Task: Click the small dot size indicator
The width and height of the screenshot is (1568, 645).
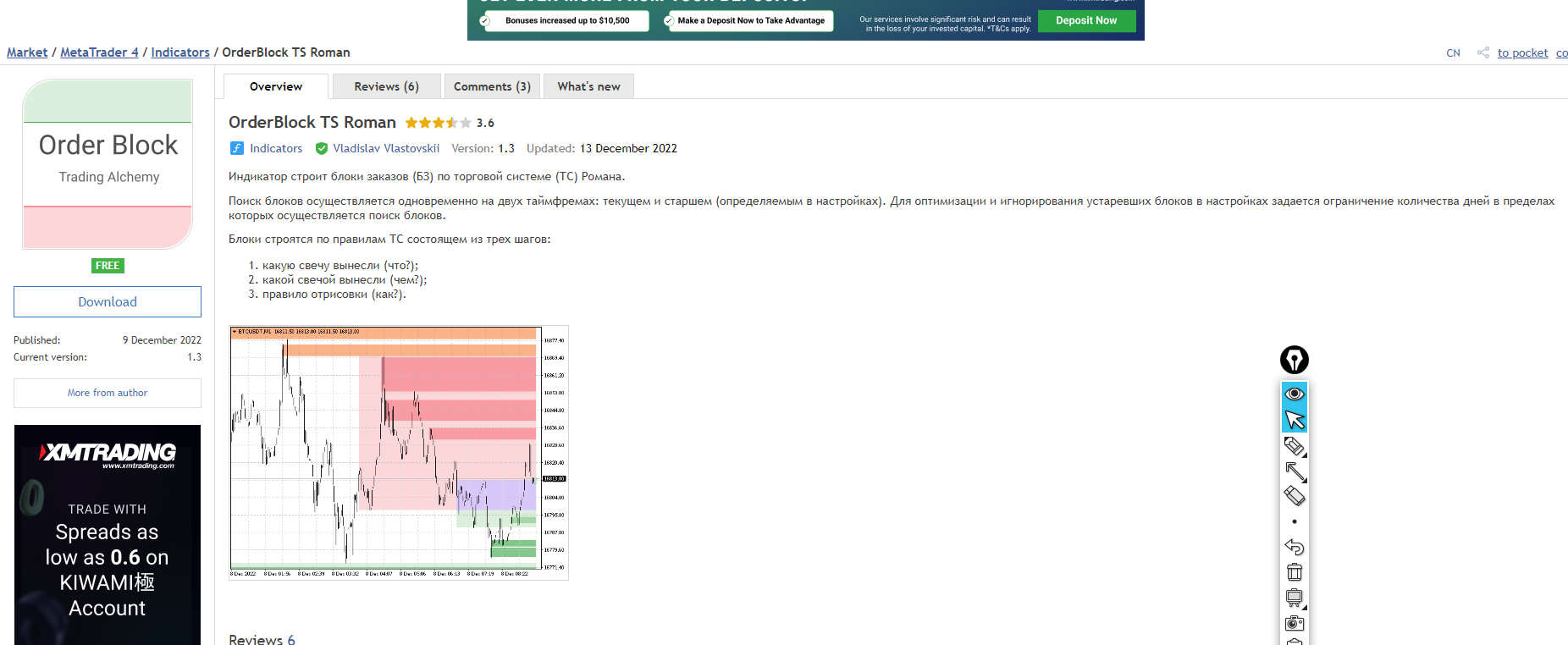Action: (1295, 521)
